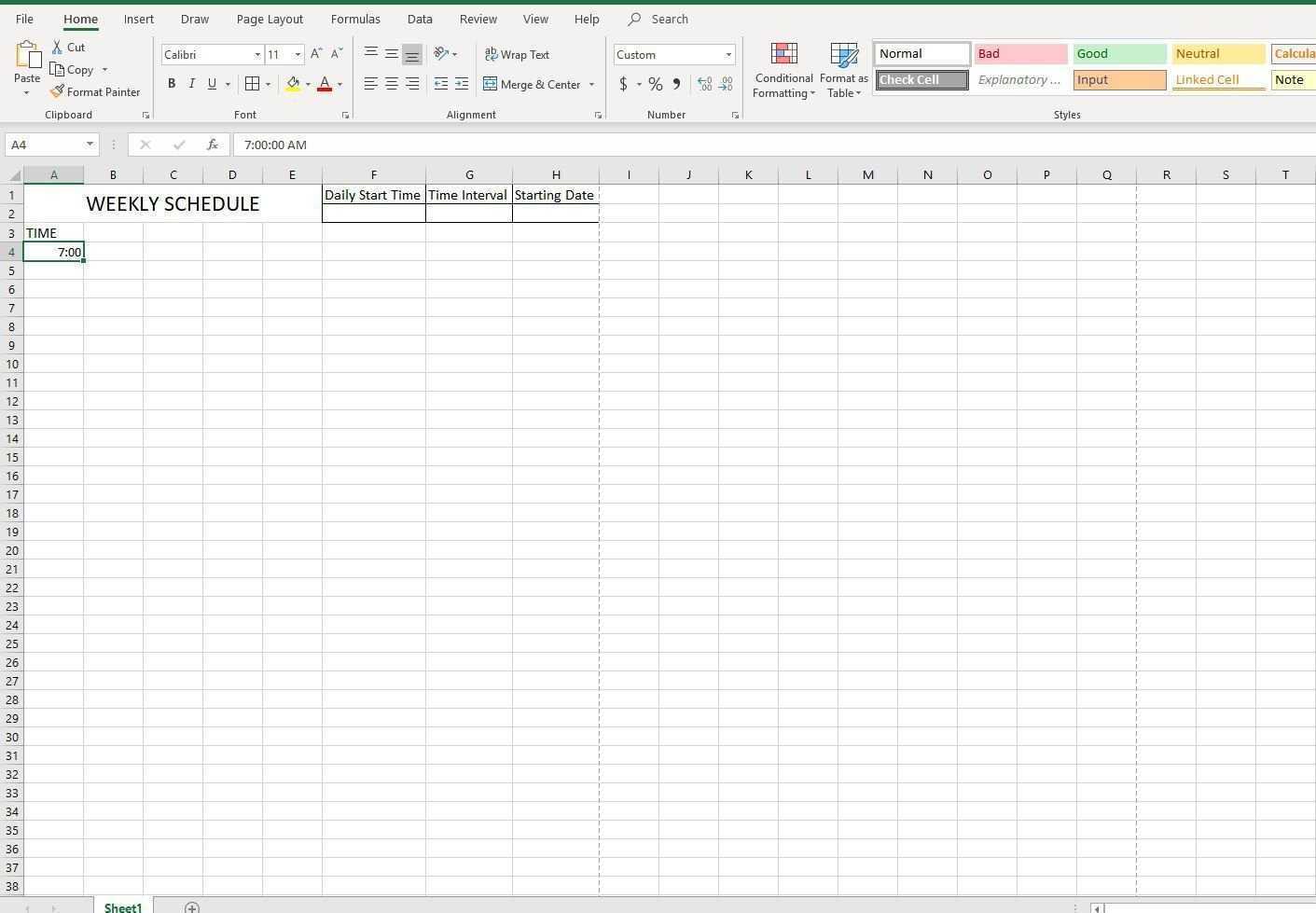Click the Insert Function fx icon
This screenshot has width=1316, height=913.
point(213,145)
